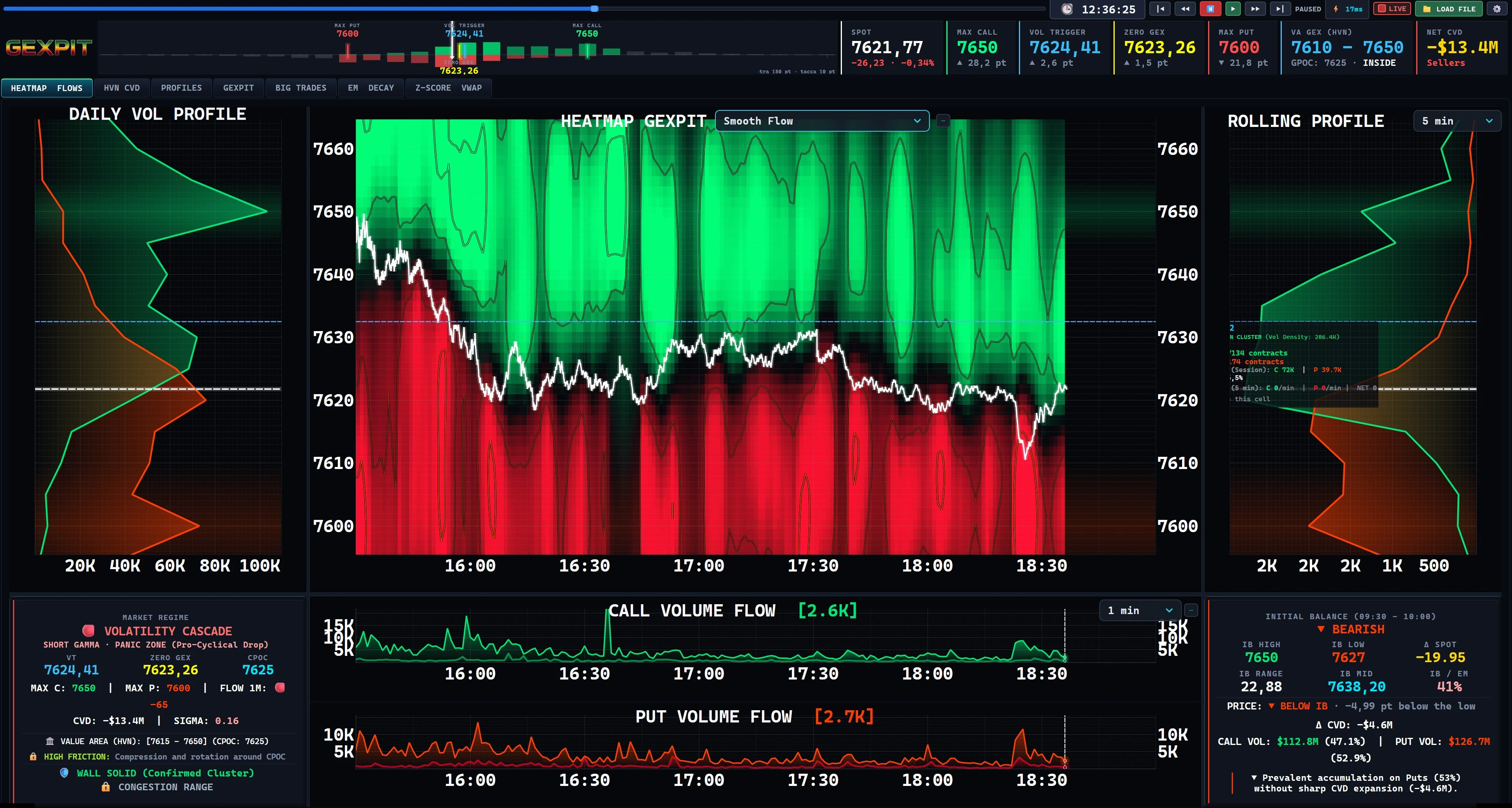Open the Smooth Flow heatmap dropdown

822,121
